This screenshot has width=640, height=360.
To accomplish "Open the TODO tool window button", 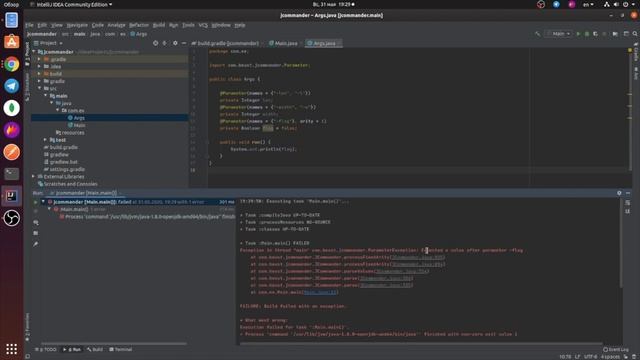I will [x=46, y=349].
